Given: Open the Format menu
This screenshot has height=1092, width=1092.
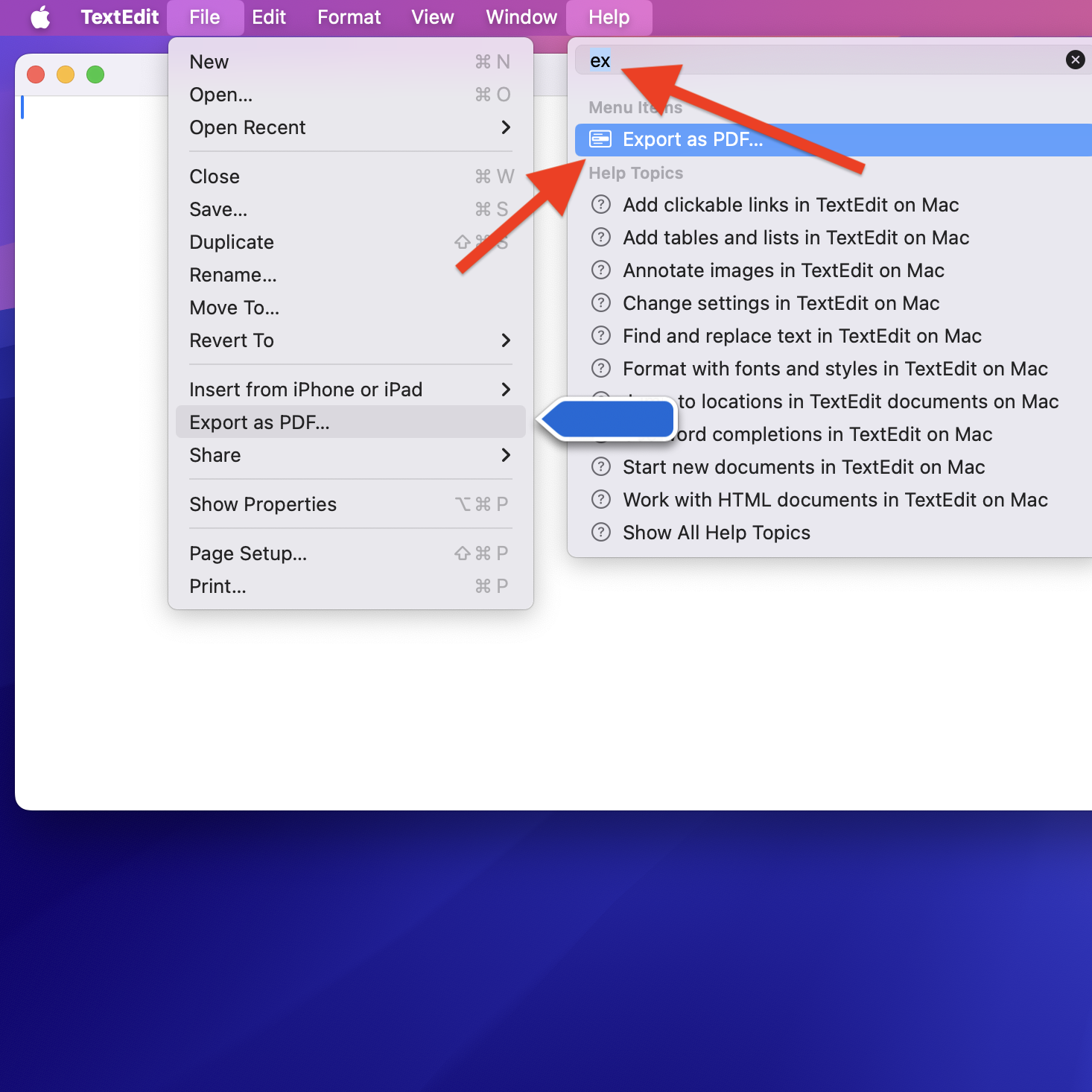Looking at the screenshot, I should [x=349, y=17].
